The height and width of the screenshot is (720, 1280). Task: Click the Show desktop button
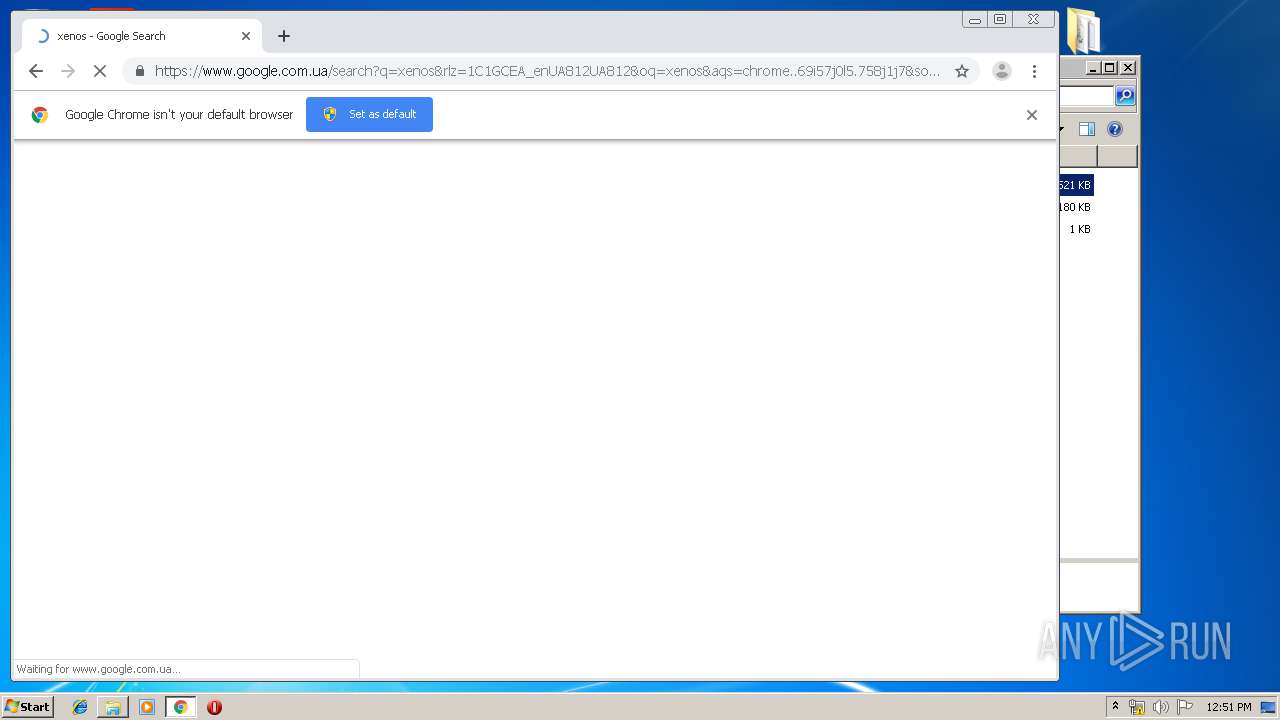[1269, 707]
